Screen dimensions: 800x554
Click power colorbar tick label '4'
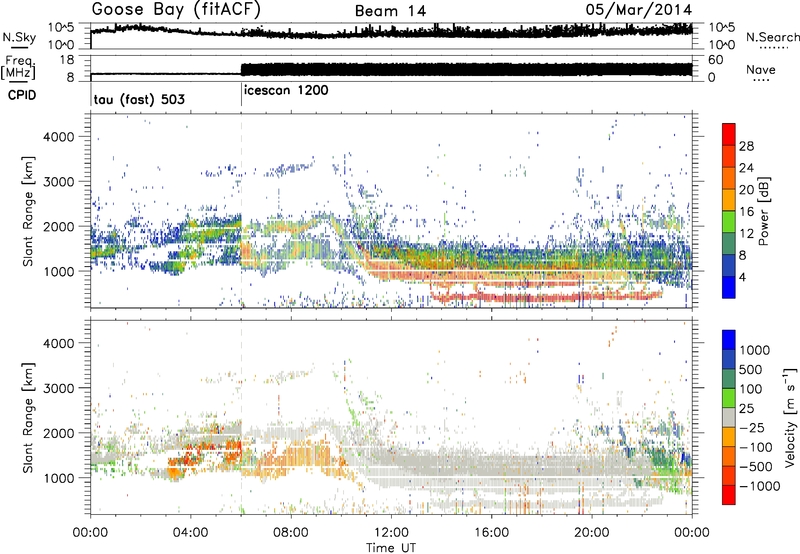pos(742,278)
